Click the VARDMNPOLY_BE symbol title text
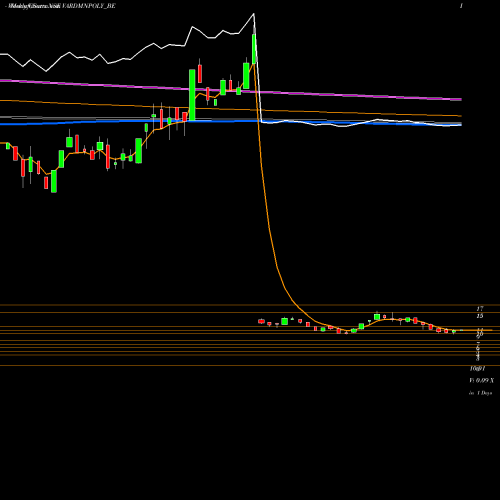The image size is (500, 500). point(89,6)
